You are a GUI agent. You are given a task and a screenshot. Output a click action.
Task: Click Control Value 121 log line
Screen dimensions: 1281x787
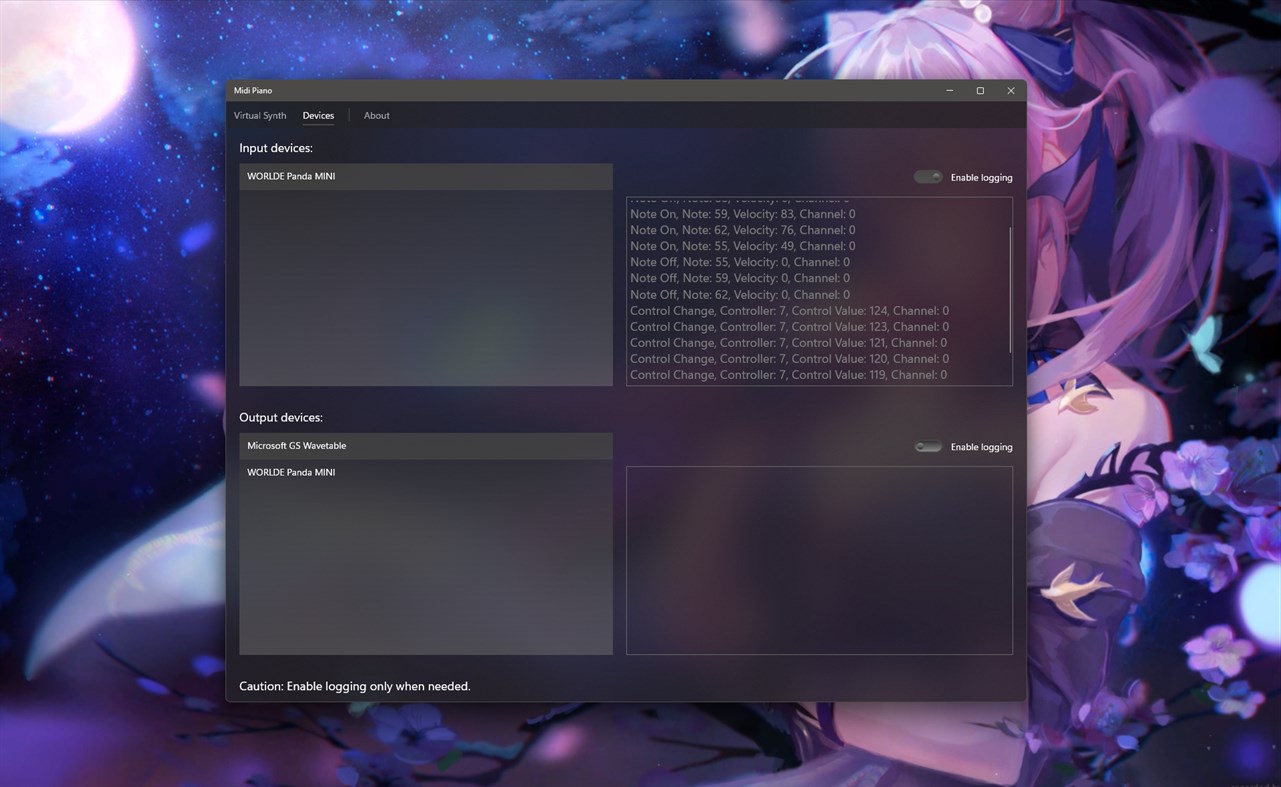pyautogui.click(x=788, y=343)
